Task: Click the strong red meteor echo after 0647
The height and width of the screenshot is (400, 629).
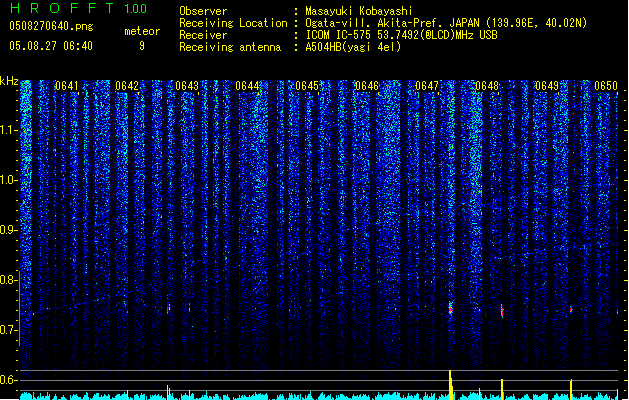Action: point(451,309)
